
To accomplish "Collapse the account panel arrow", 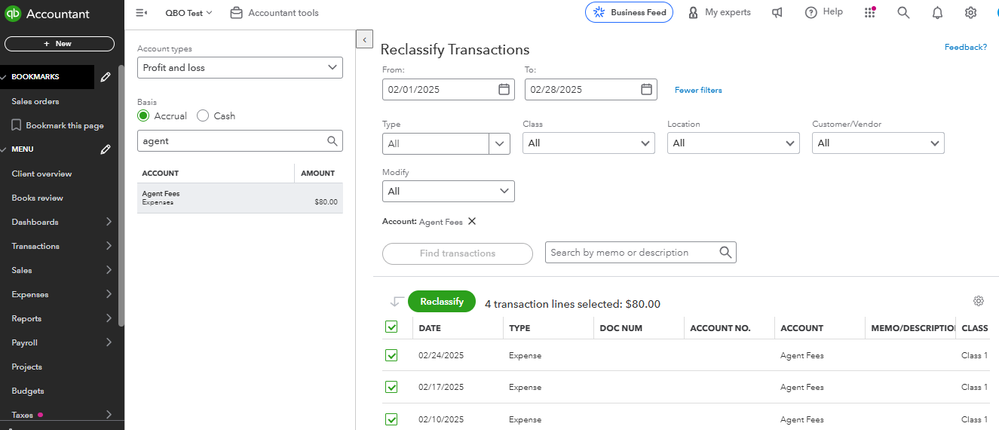I will coord(364,39).
